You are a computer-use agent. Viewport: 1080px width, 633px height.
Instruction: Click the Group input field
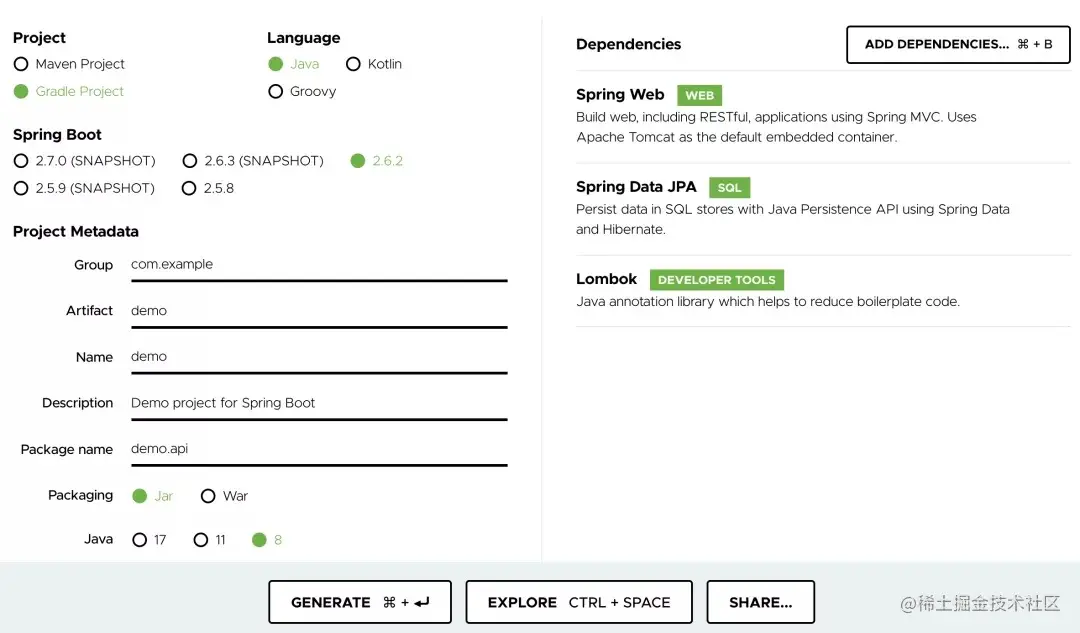pyautogui.click(x=318, y=265)
